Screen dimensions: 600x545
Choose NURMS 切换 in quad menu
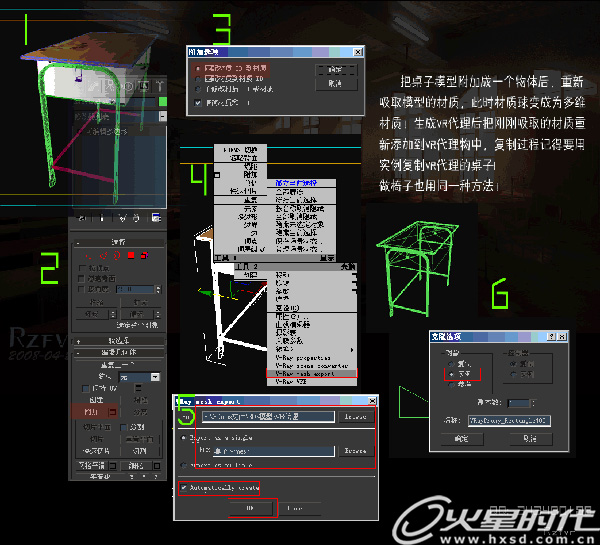click(240, 150)
